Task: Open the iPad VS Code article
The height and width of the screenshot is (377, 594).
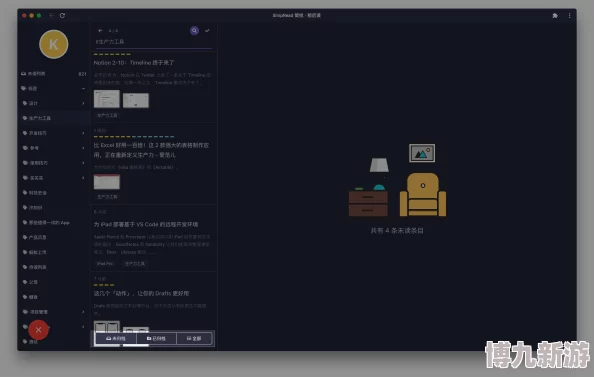Action: tap(146, 224)
